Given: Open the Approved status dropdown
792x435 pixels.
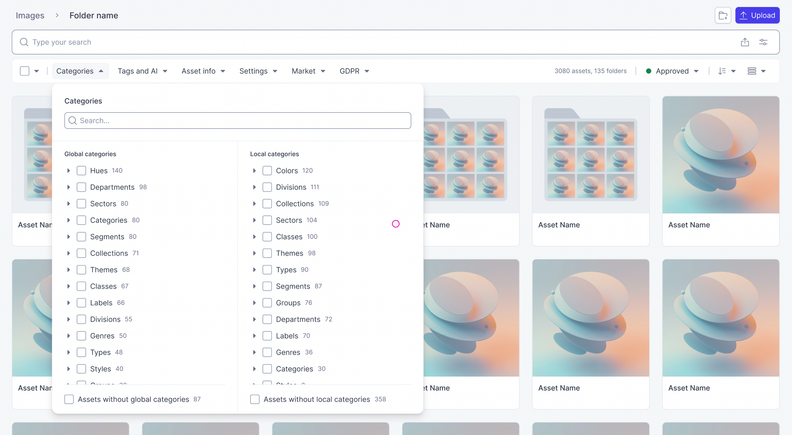Looking at the screenshot, I should 672,71.
